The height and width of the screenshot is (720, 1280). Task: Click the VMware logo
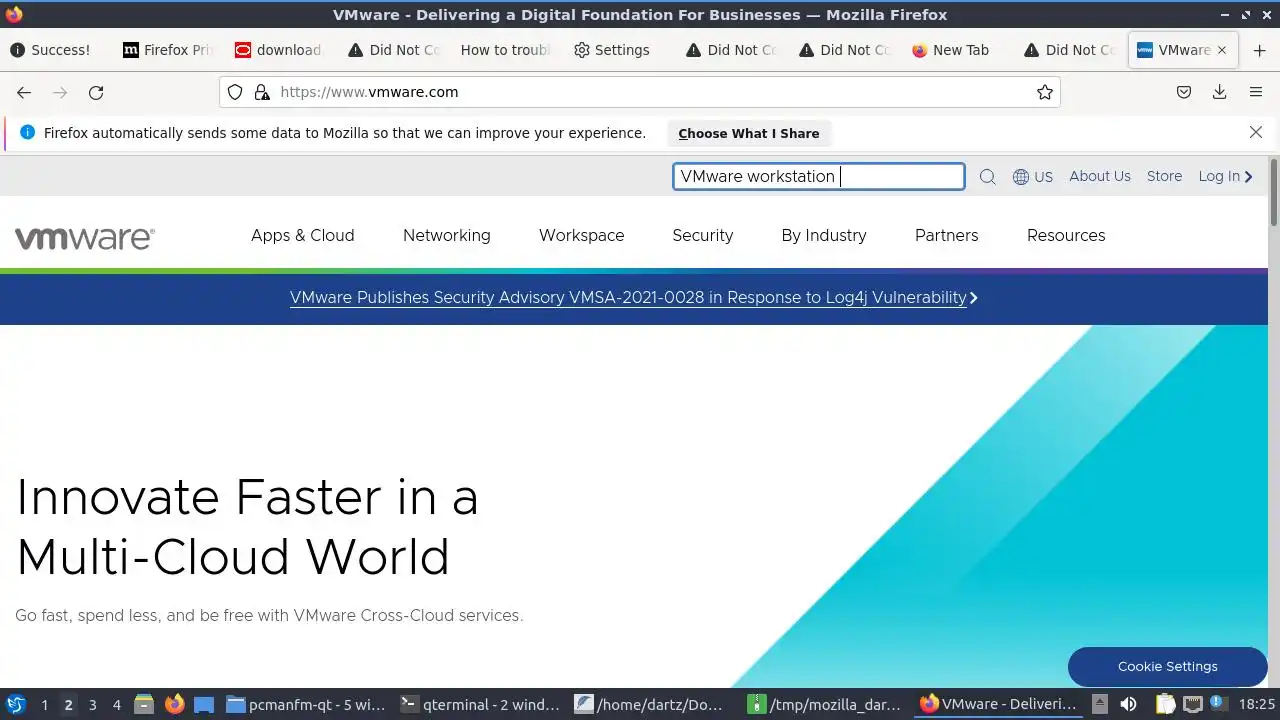(85, 237)
